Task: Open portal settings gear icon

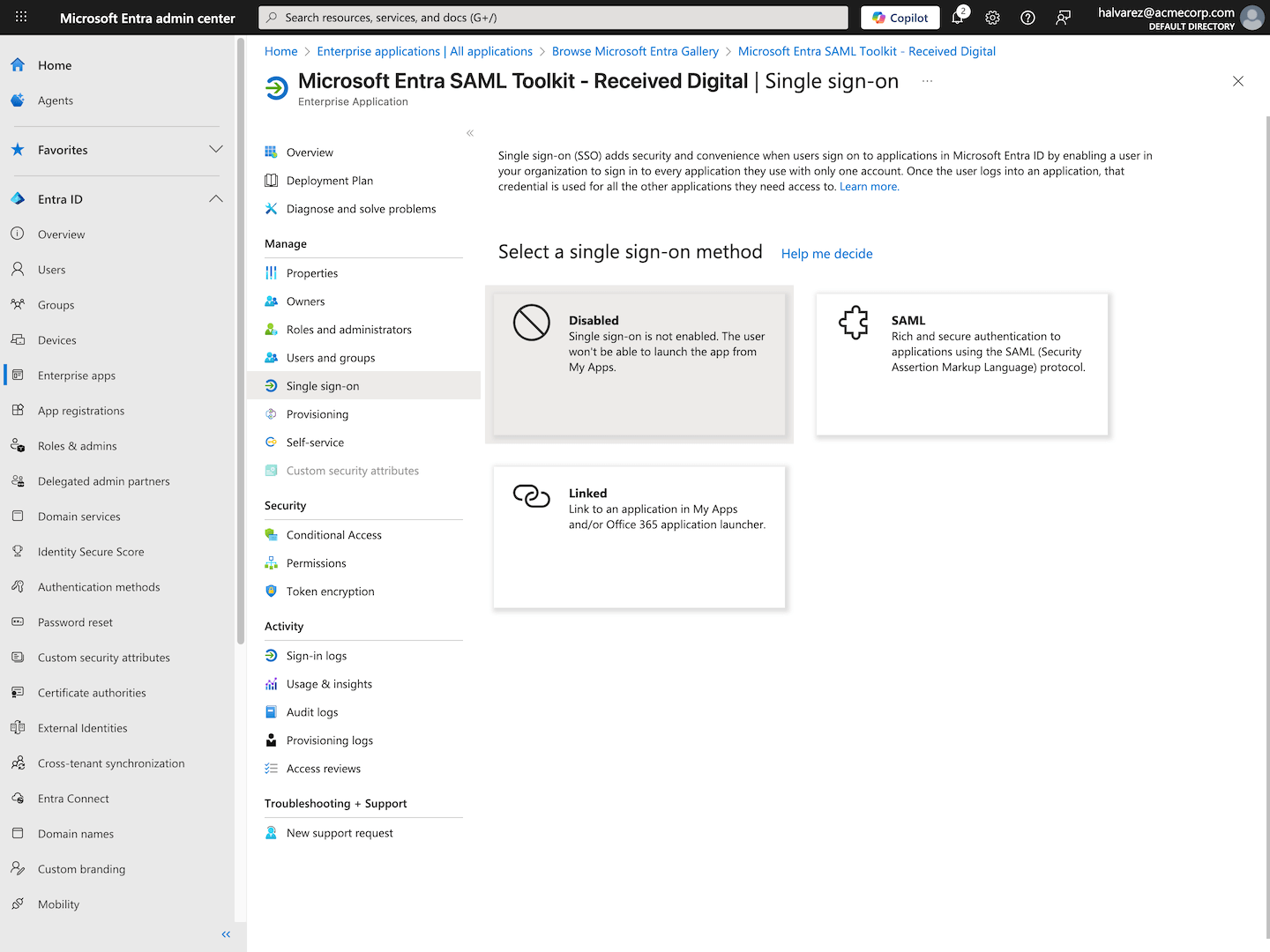Action: 992,18
